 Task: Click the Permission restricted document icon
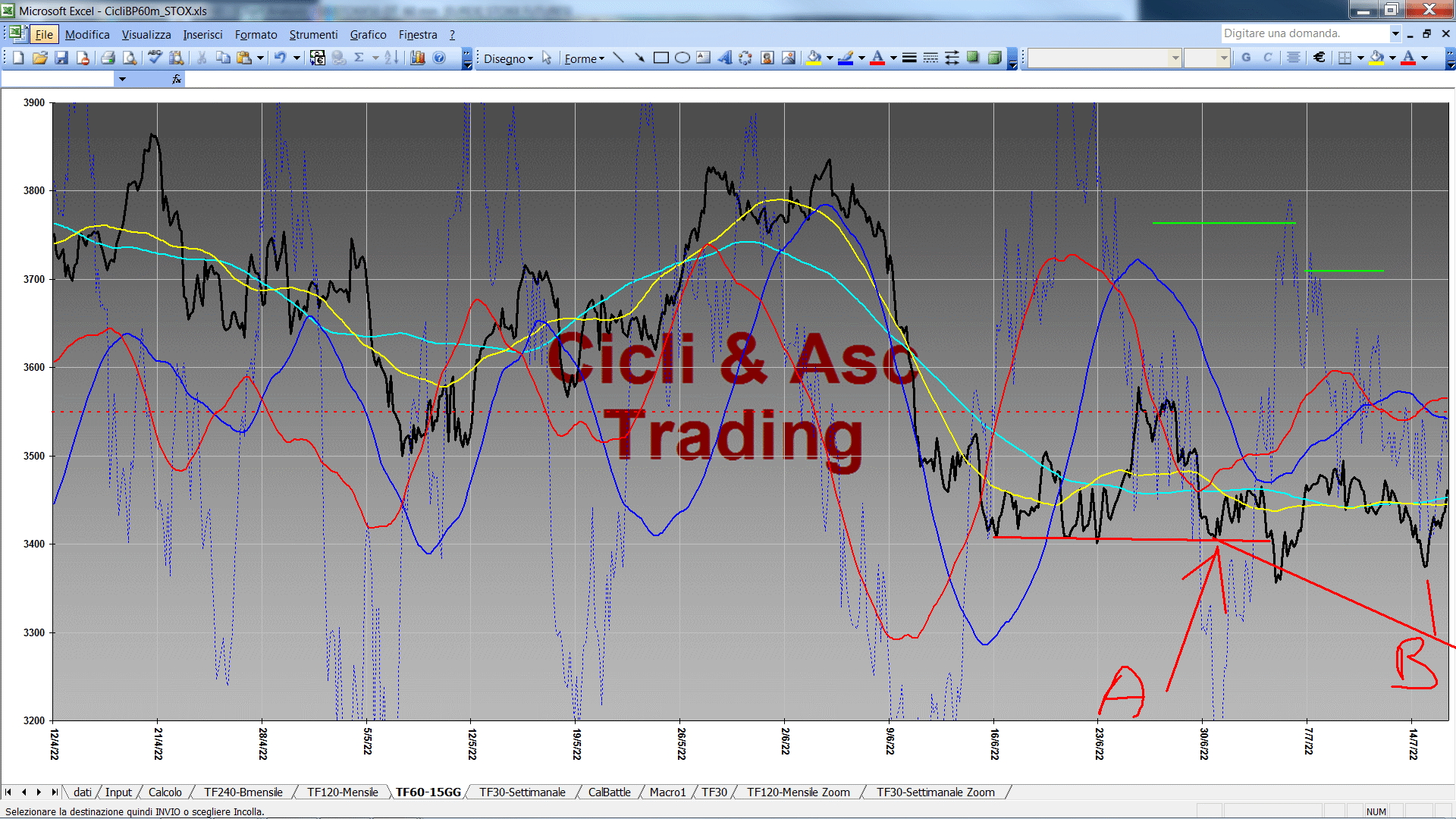click(x=83, y=58)
